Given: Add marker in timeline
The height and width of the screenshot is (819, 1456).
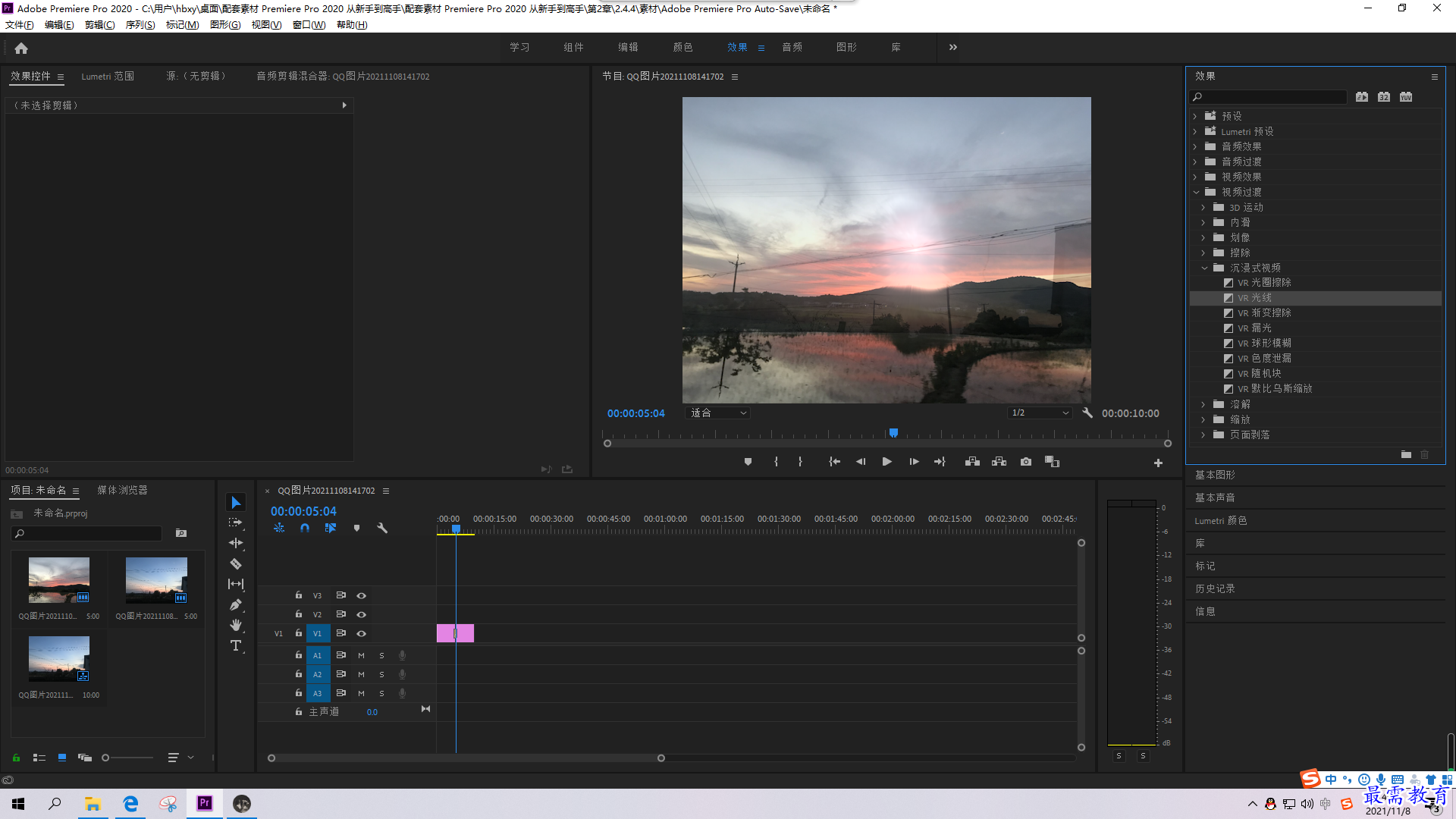Looking at the screenshot, I should [356, 528].
